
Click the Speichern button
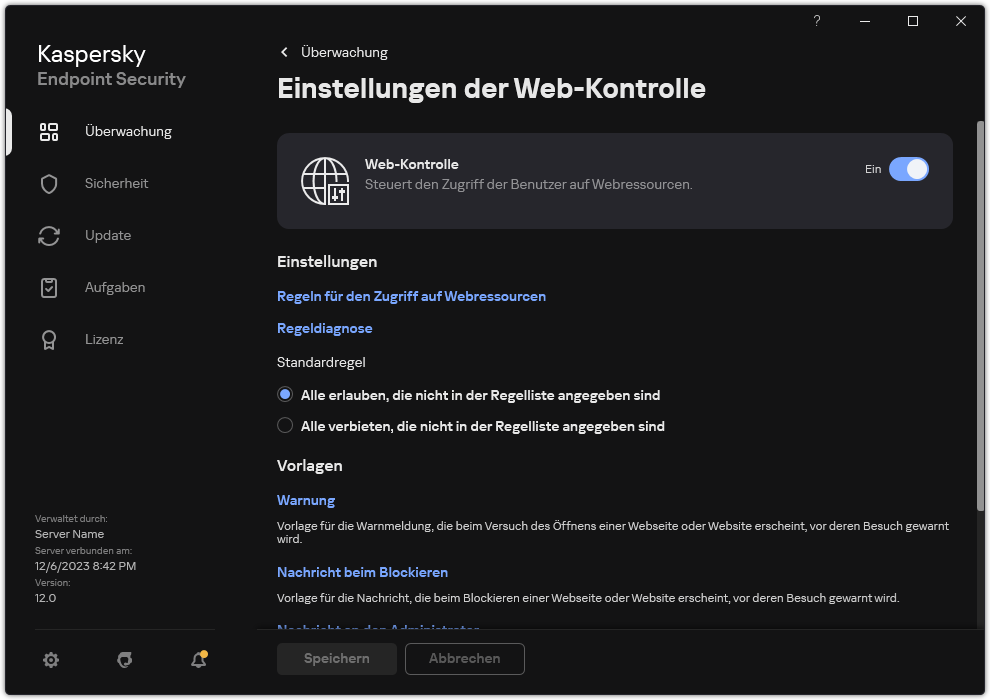tap(336, 659)
